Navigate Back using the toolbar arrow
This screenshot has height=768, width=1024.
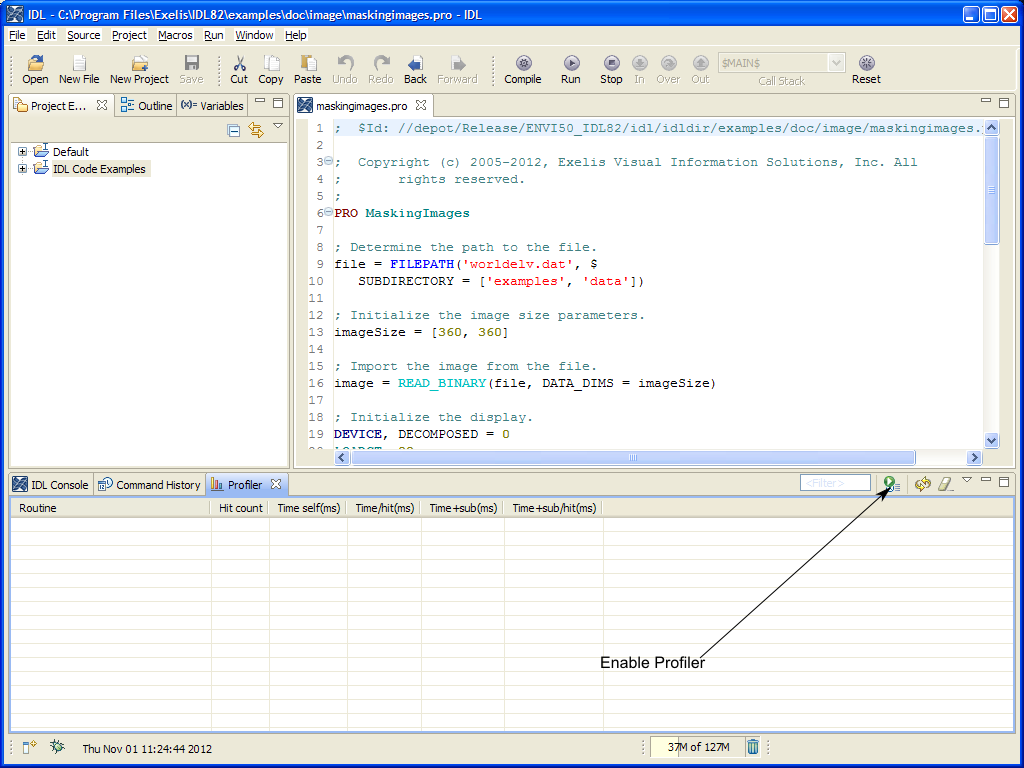[x=415, y=70]
